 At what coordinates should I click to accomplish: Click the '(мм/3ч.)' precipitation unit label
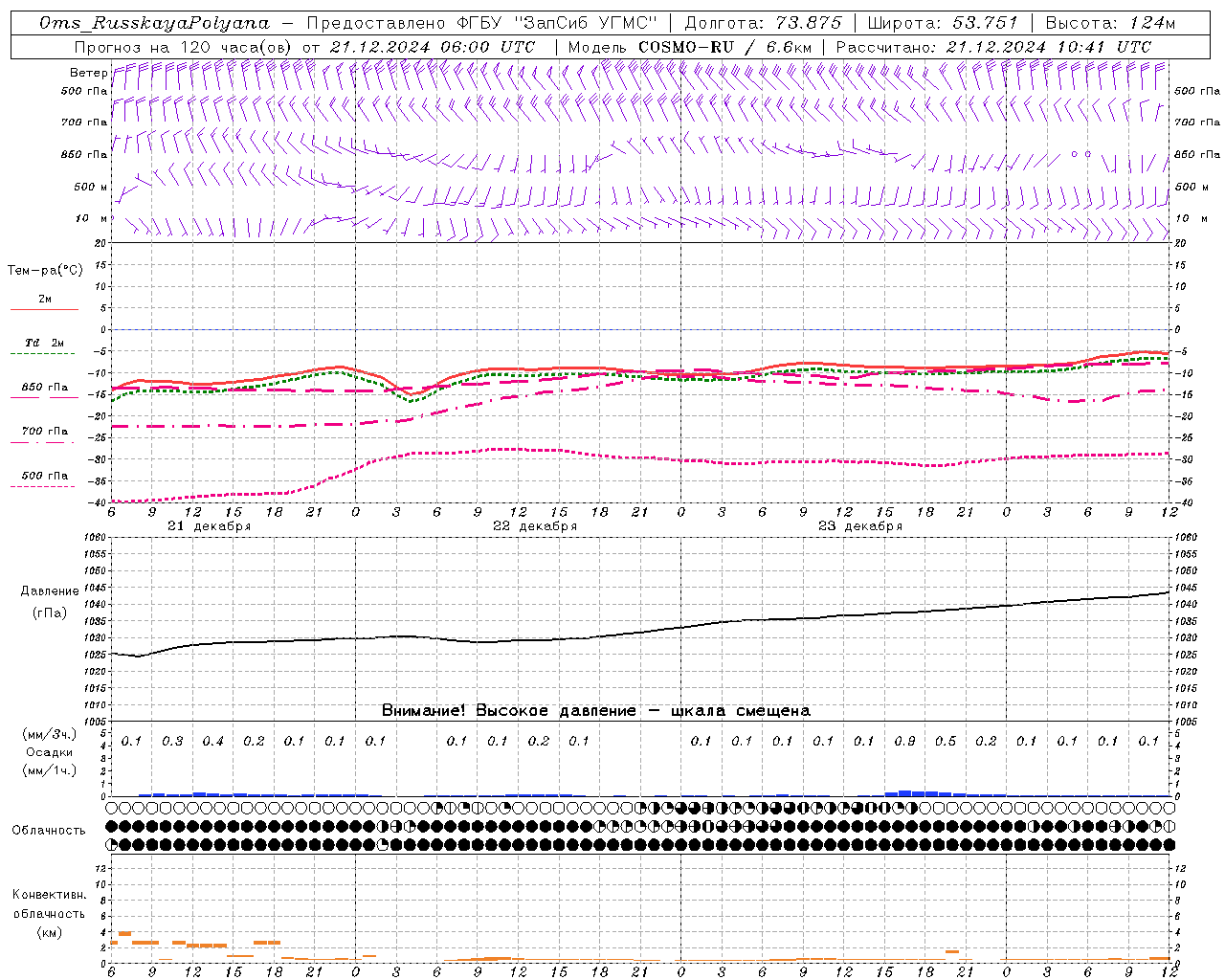click(50, 734)
